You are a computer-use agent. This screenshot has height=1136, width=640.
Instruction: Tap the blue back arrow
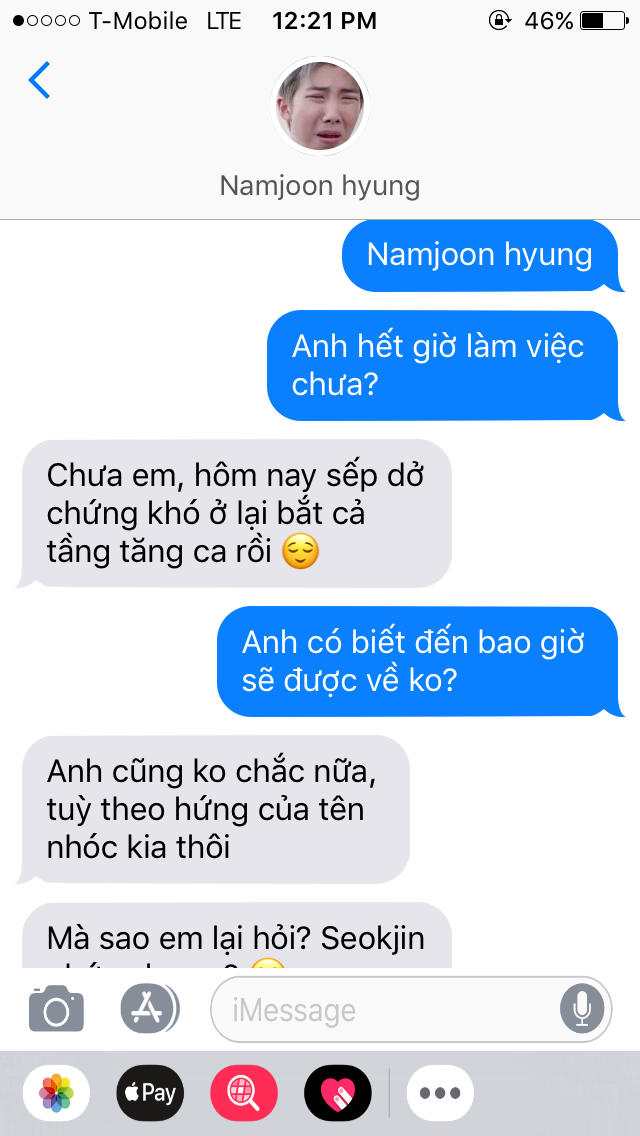(39, 80)
